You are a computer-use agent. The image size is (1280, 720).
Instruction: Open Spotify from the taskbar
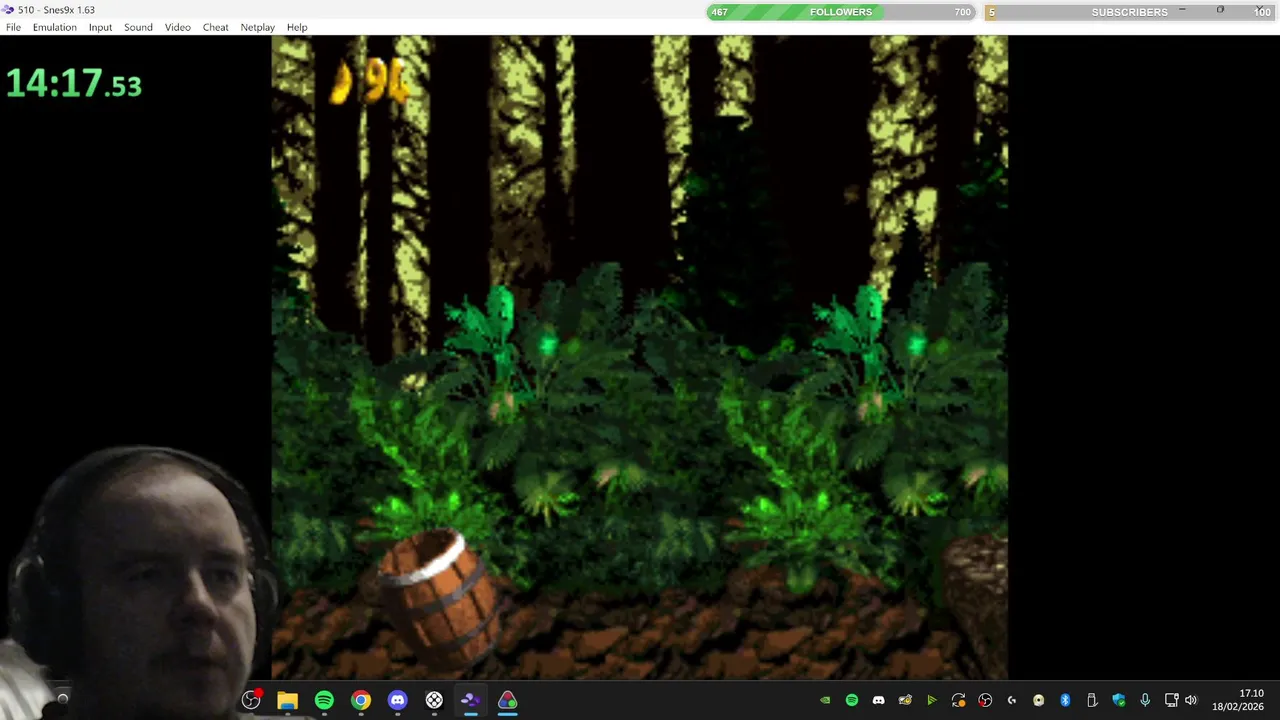[x=324, y=700]
